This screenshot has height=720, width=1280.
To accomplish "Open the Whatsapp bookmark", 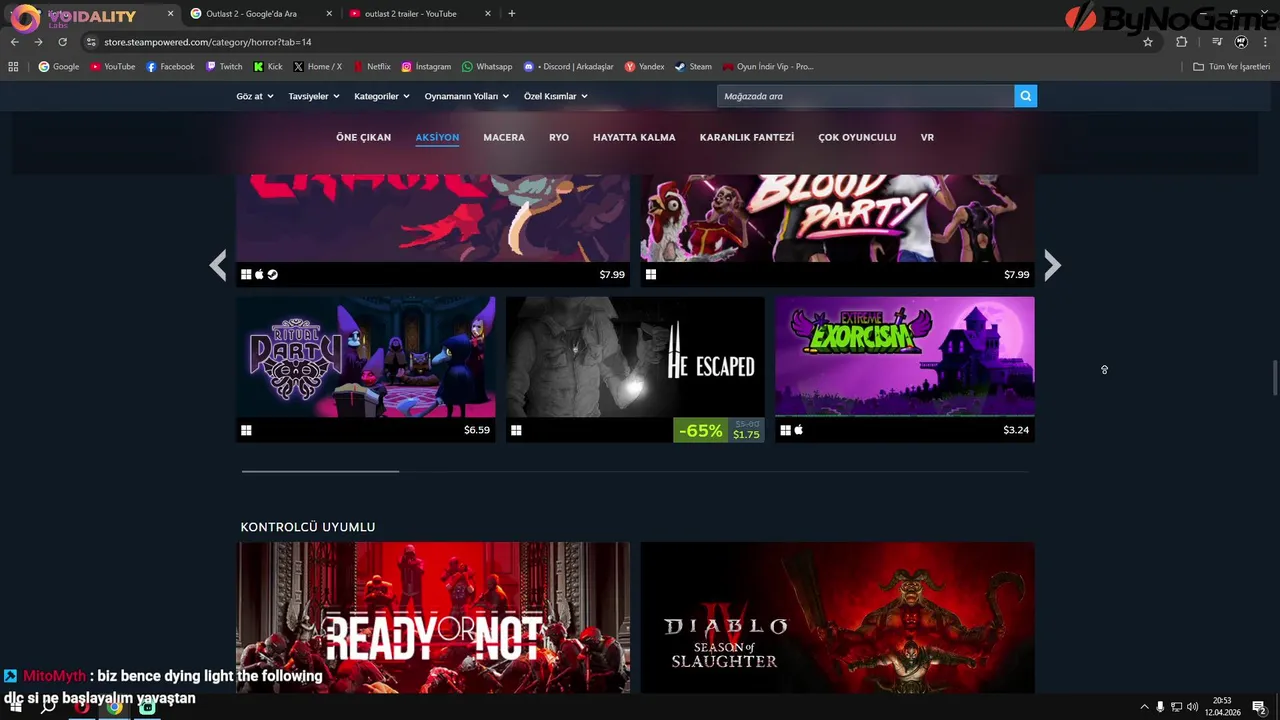I will (487, 67).
